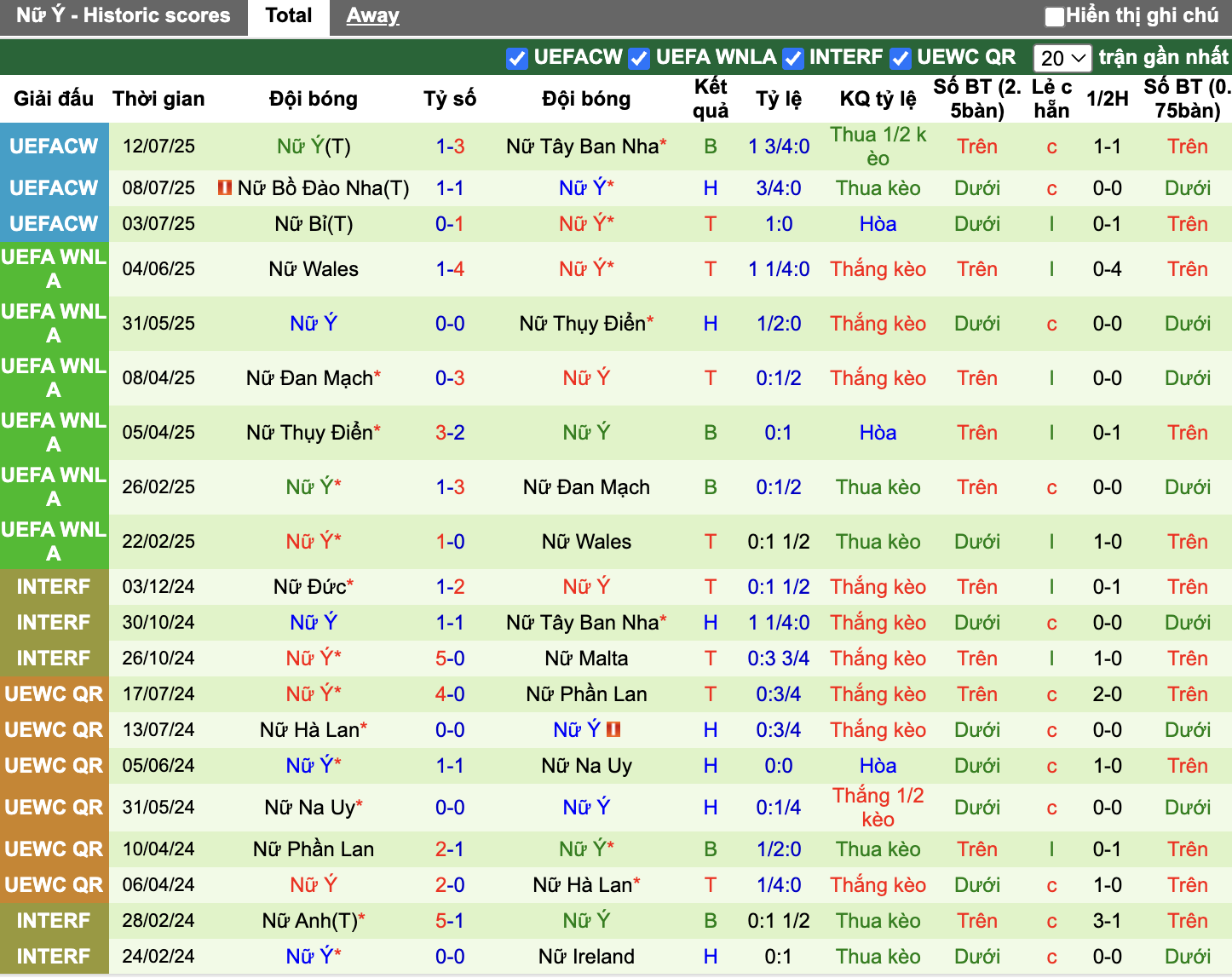Open the 1-4 score against Nữ Wales
The width and height of the screenshot is (1232, 978).
[x=450, y=269]
